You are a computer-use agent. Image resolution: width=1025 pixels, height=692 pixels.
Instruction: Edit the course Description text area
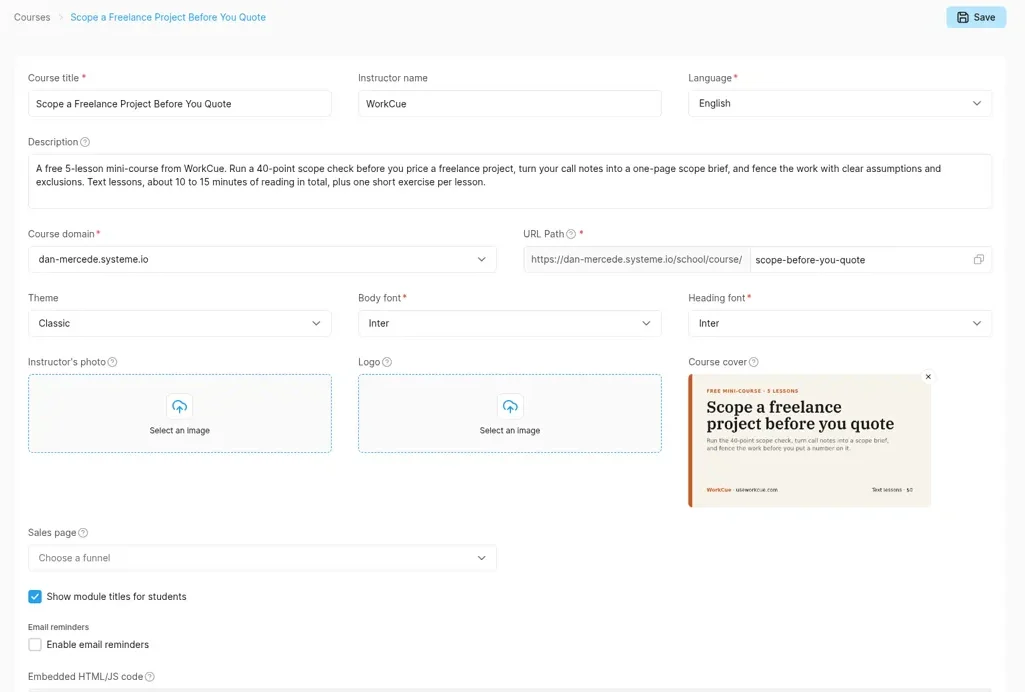coord(510,181)
